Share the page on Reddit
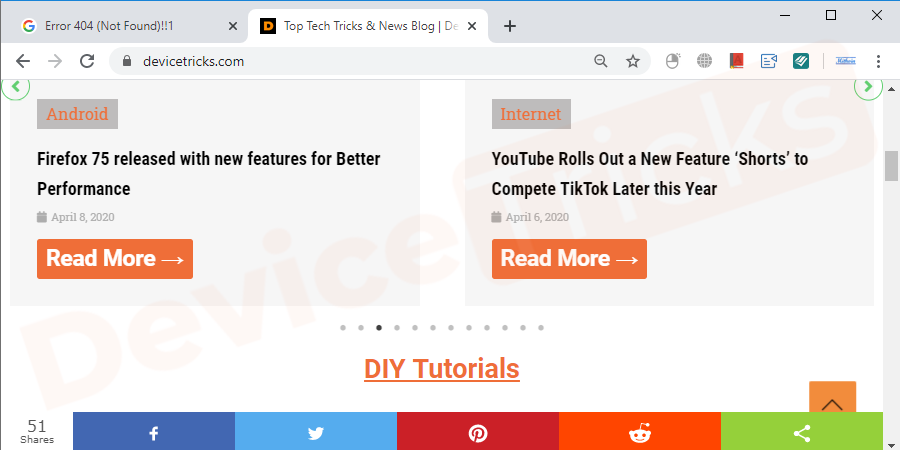This screenshot has width=900, height=450. 639,433
